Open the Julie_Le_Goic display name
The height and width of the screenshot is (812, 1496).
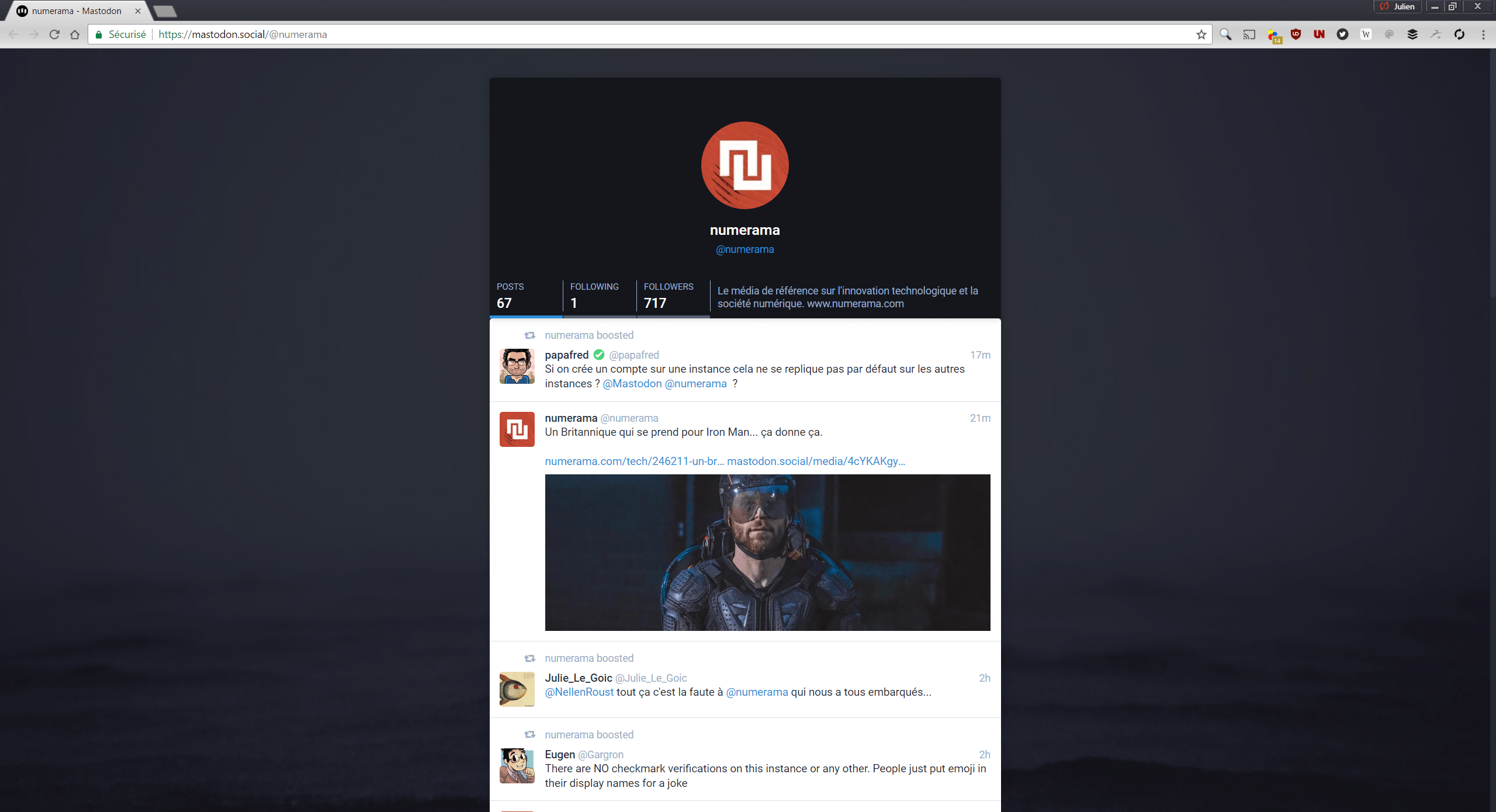point(579,678)
